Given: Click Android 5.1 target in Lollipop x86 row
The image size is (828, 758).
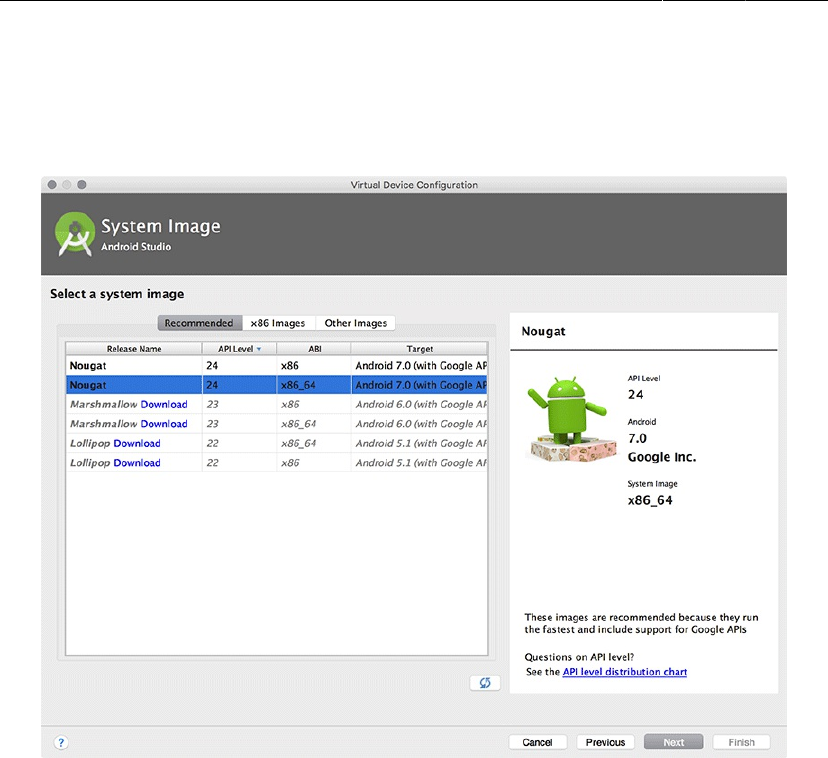Looking at the screenshot, I should click(x=419, y=463).
